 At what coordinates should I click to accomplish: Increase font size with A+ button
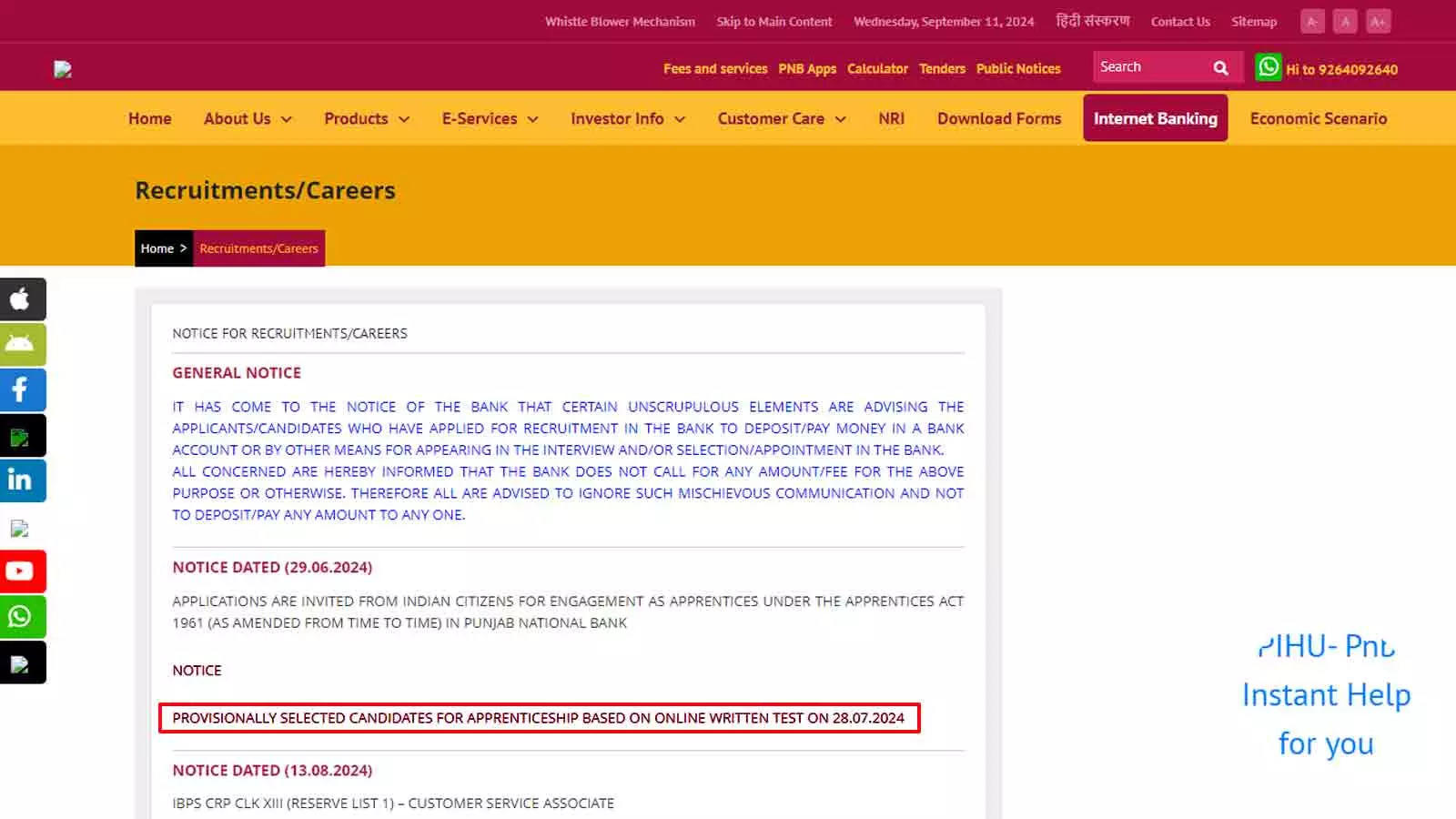(x=1379, y=22)
